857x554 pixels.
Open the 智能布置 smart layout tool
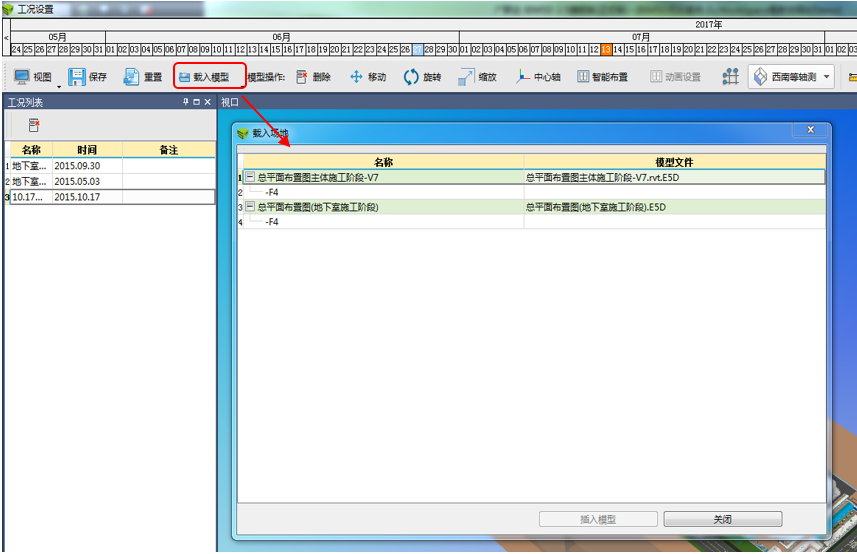(602, 77)
